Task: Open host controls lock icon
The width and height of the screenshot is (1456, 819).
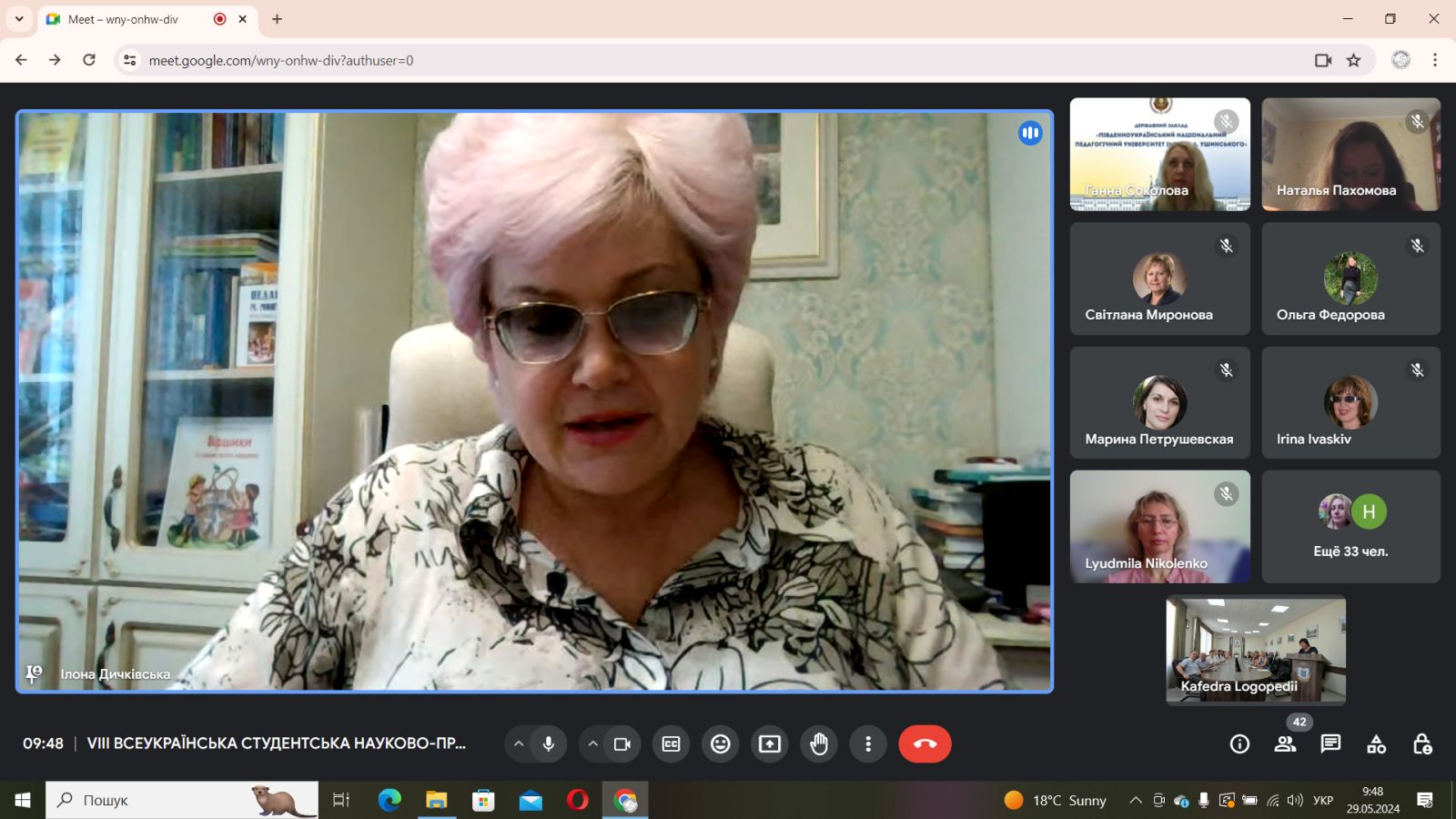Action: coord(1422,744)
